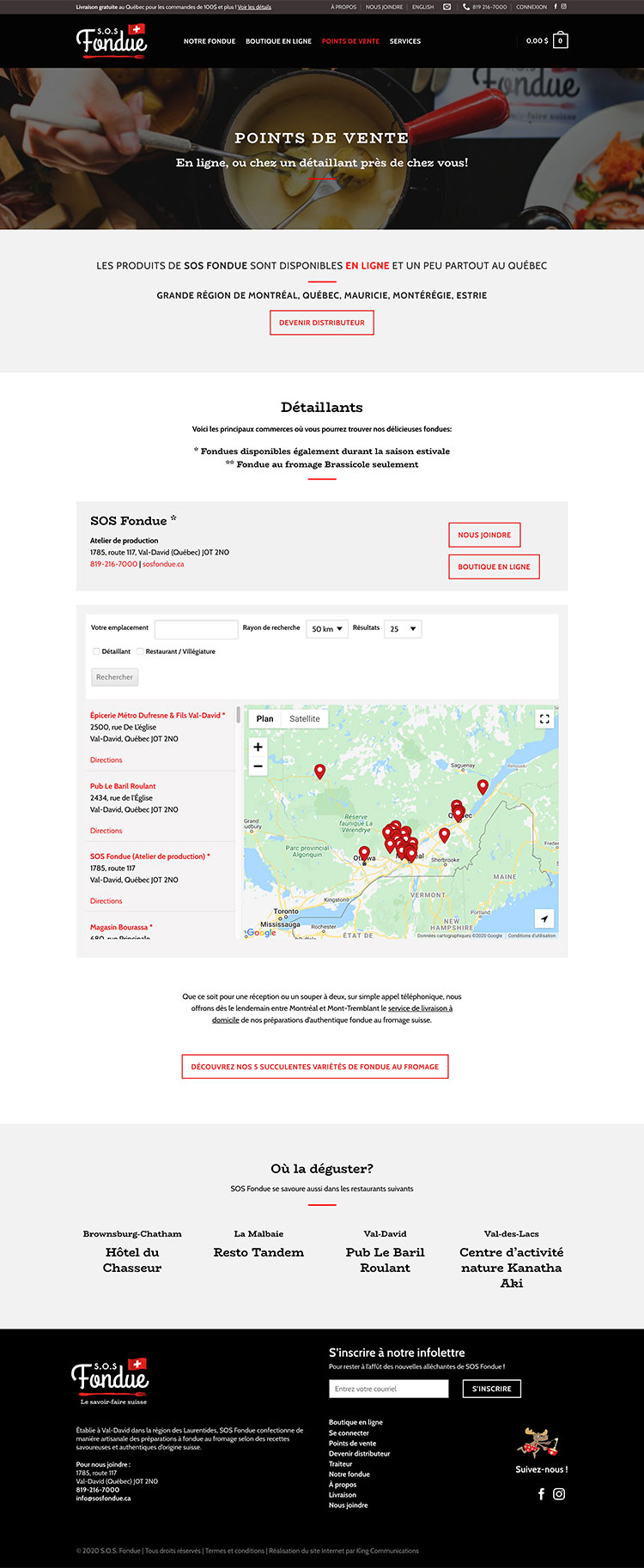
Task: Click the store list scrollbar
Action: pos(238,714)
